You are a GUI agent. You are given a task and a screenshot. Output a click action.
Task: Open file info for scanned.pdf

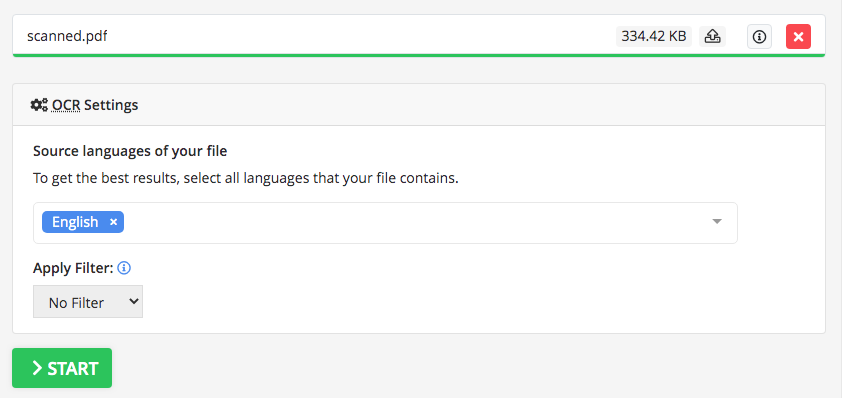click(x=759, y=37)
